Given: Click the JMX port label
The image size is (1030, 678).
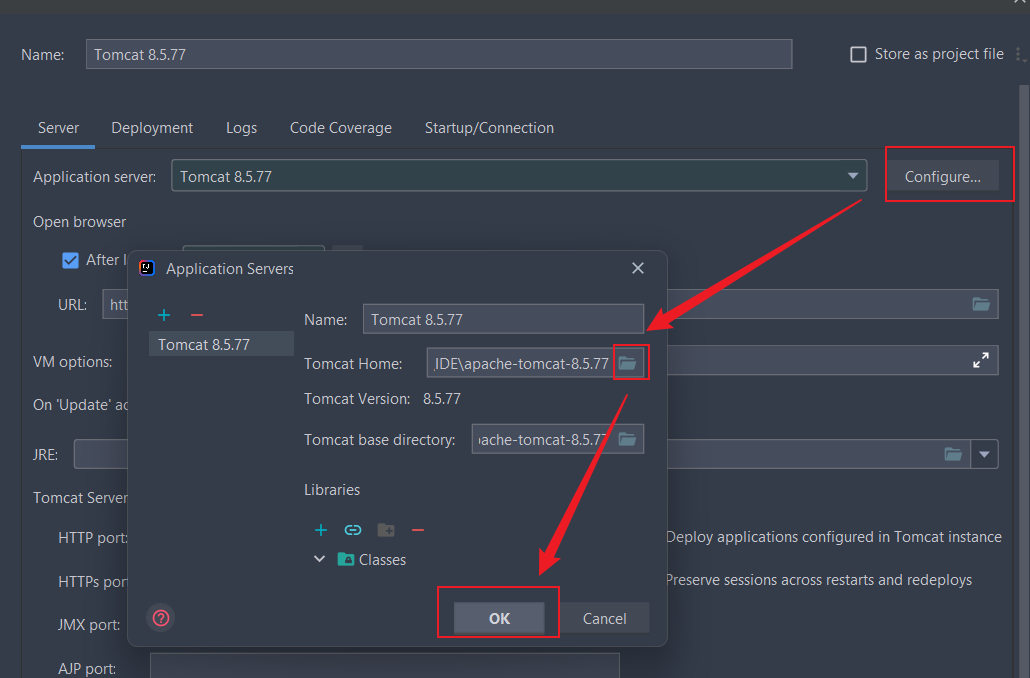Looking at the screenshot, I should [x=89, y=624].
